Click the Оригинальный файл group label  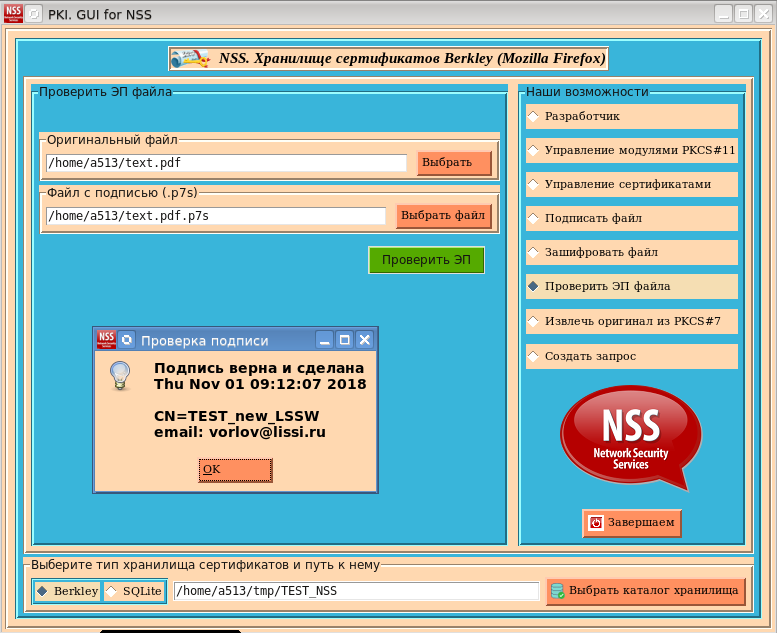pyautogui.click(x=112, y=140)
